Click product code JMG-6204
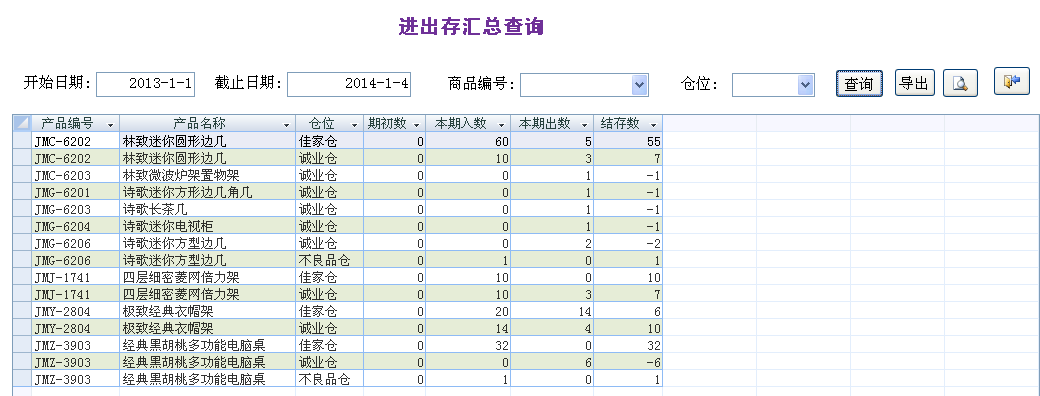 [62, 226]
